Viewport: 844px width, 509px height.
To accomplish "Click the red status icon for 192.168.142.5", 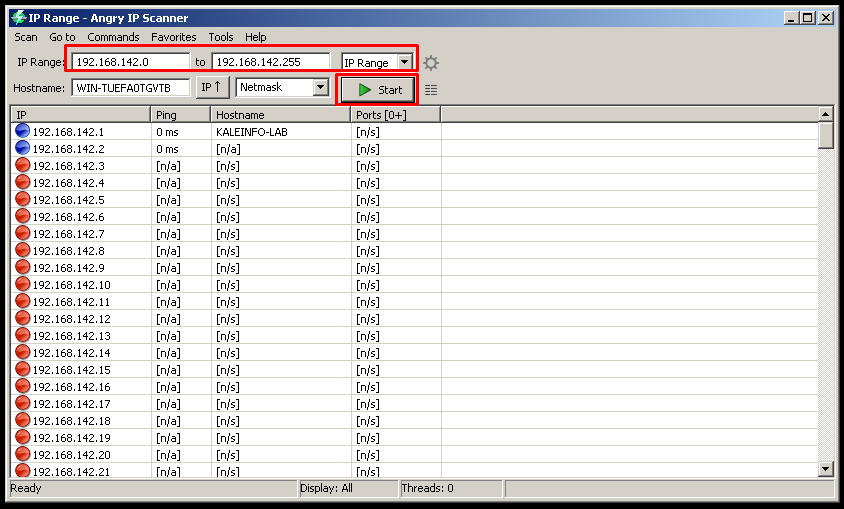I will pyautogui.click(x=23, y=200).
